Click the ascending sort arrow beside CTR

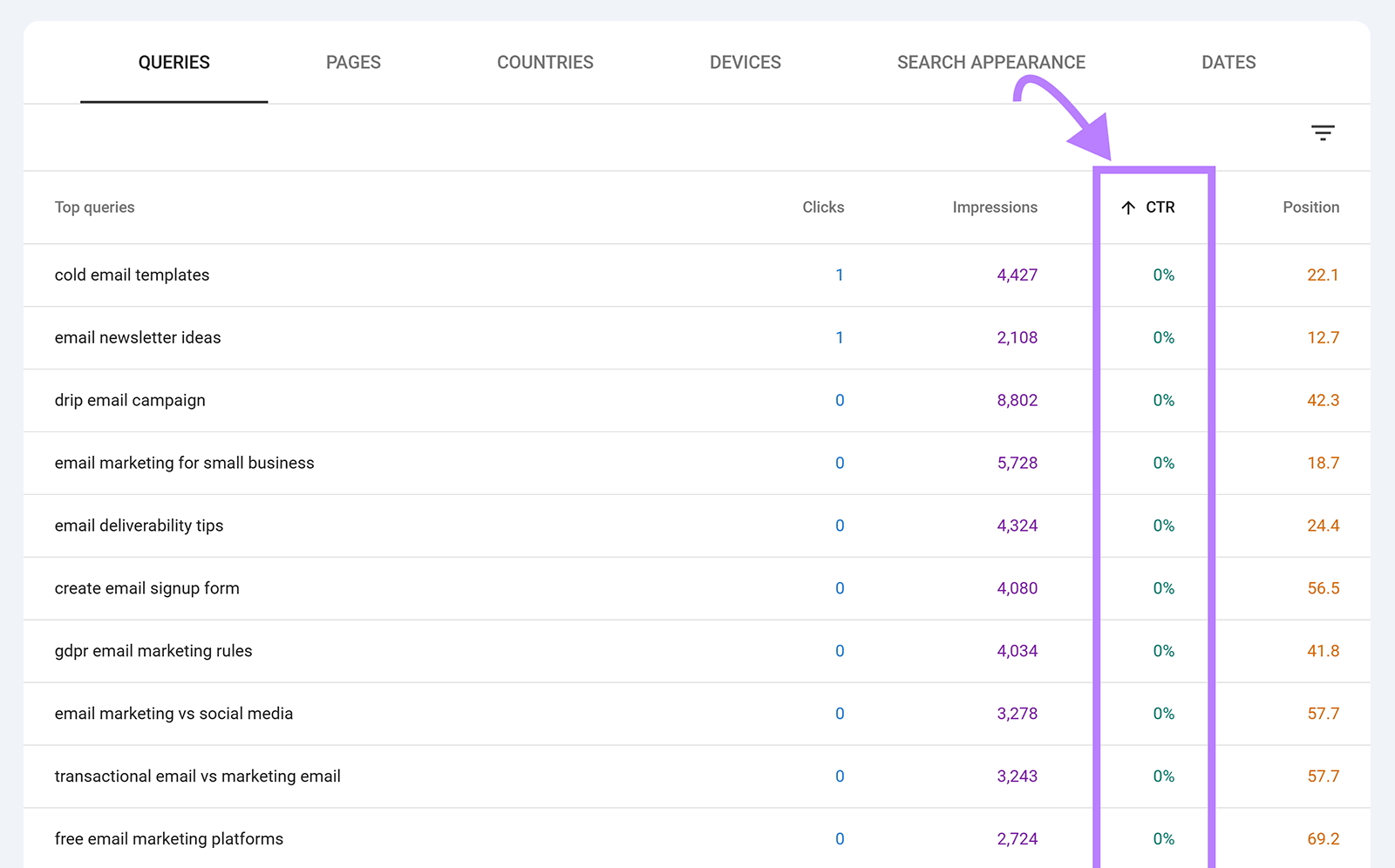click(1126, 207)
